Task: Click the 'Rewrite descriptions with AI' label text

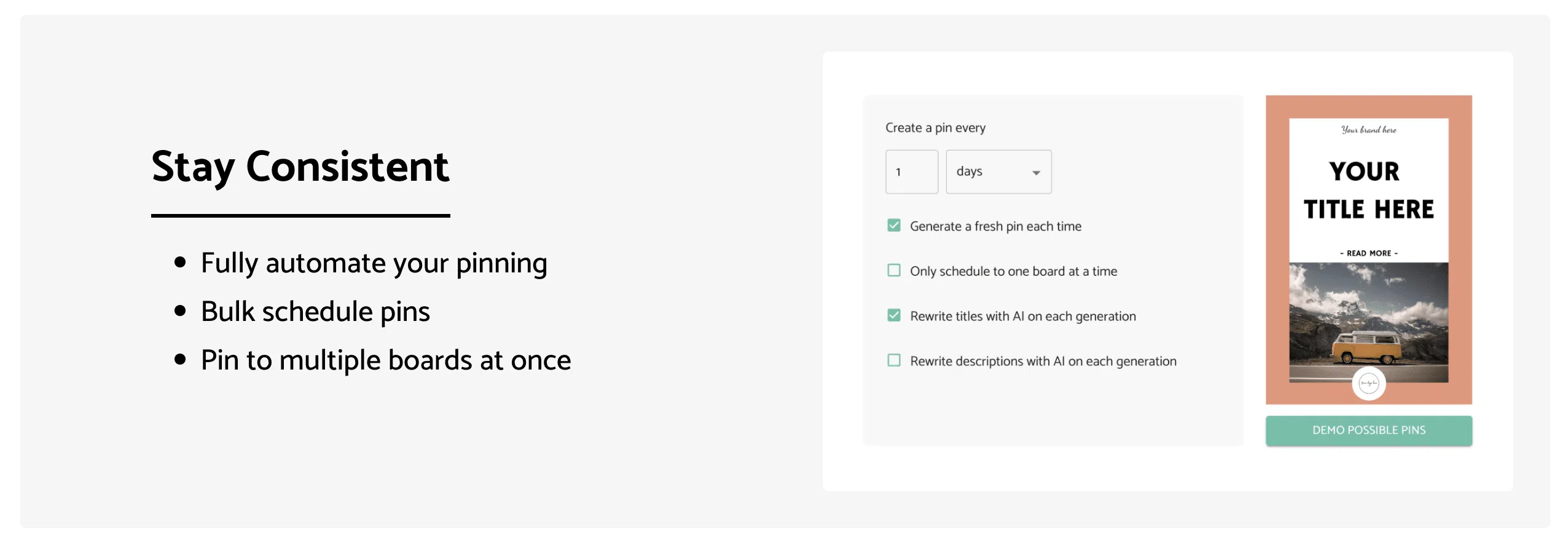Action: [x=1043, y=362]
